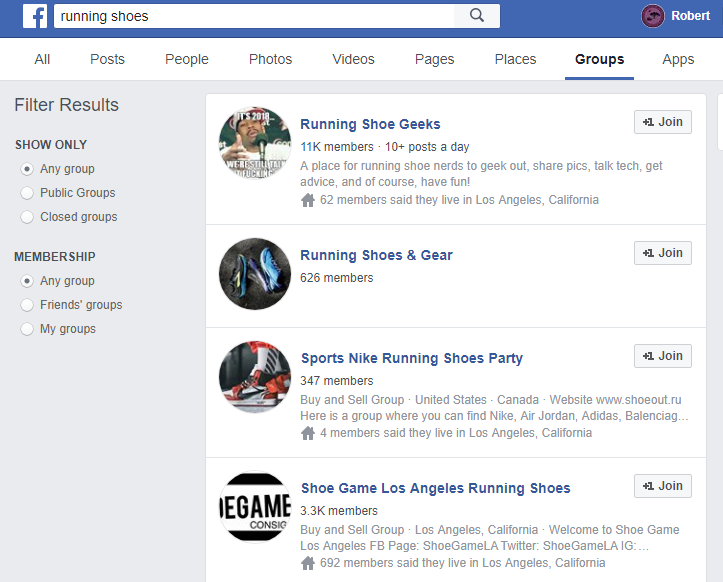Open Running Shoe Geeks group picture
Image resolution: width=723 pixels, height=582 pixels.
[x=255, y=143]
